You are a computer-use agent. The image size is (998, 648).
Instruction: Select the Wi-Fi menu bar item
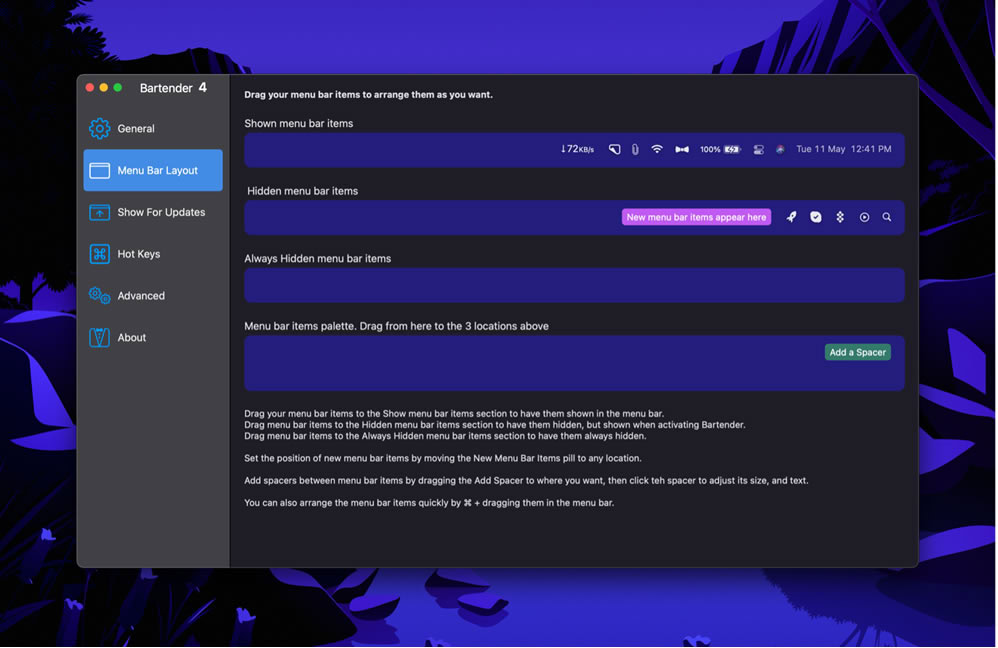[x=657, y=150]
